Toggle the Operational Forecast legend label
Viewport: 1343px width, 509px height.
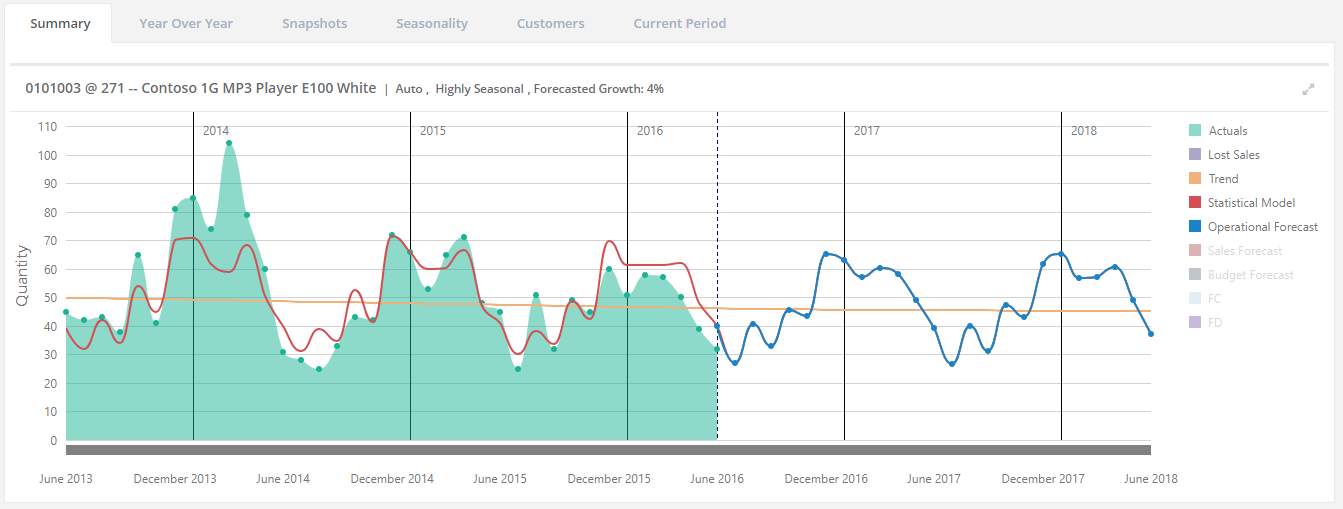pos(1263,227)
